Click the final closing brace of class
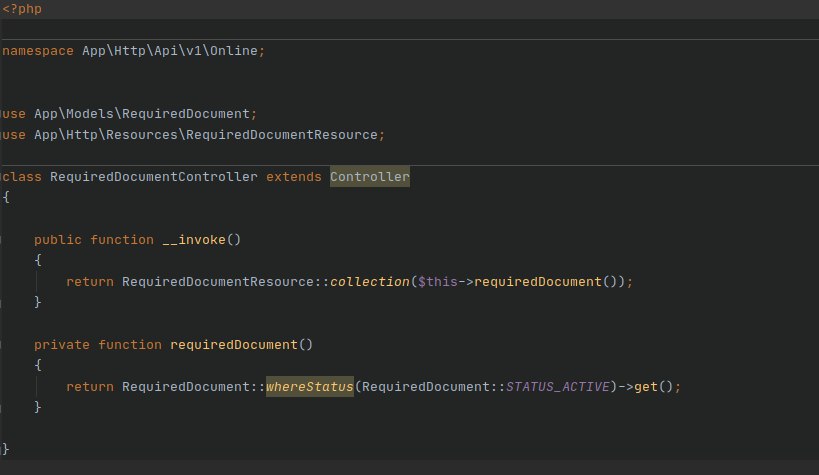The image size is (819, 475). [6, 449]
